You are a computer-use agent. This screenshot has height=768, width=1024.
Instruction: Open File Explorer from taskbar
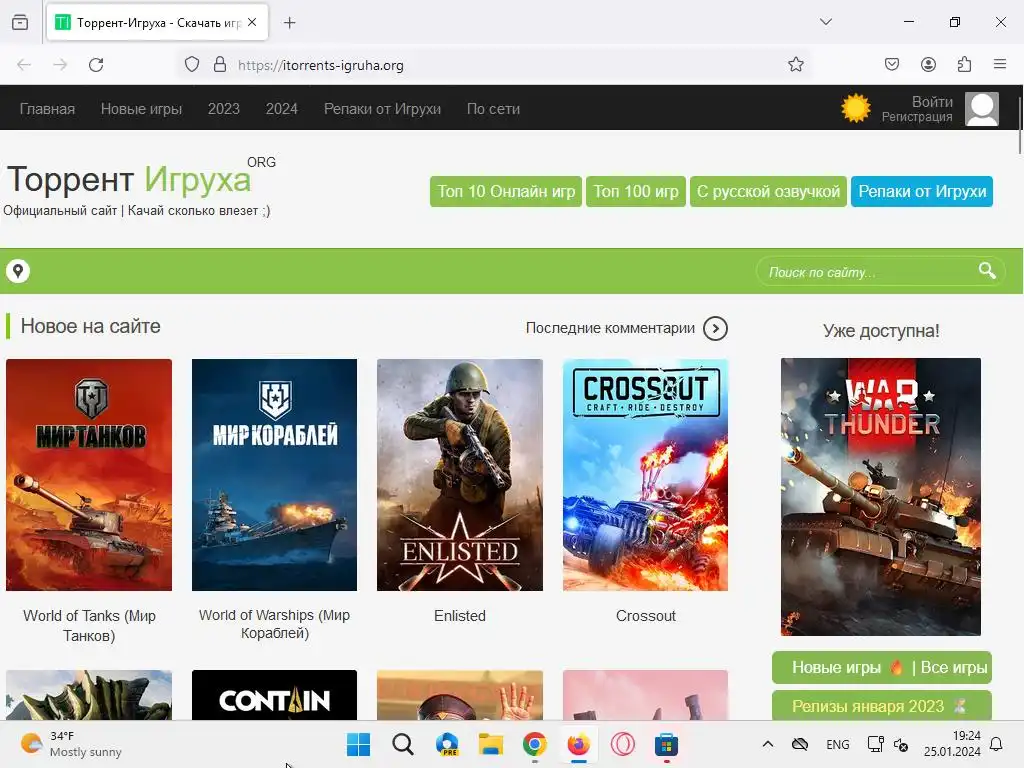point(490,744)
